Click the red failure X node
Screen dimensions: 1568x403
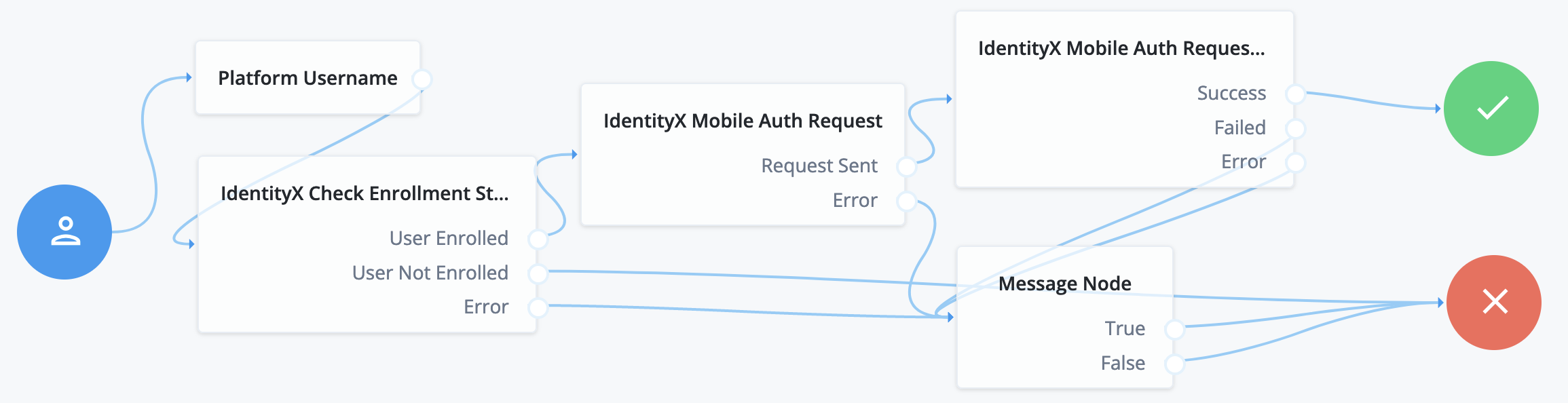1494,302
